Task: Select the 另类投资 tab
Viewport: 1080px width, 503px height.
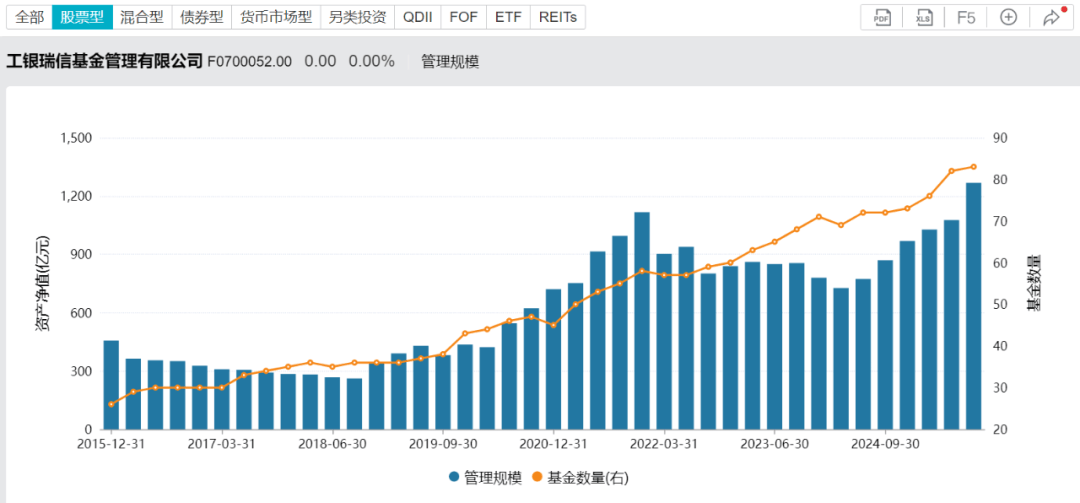Action: [x=357, y=17]
